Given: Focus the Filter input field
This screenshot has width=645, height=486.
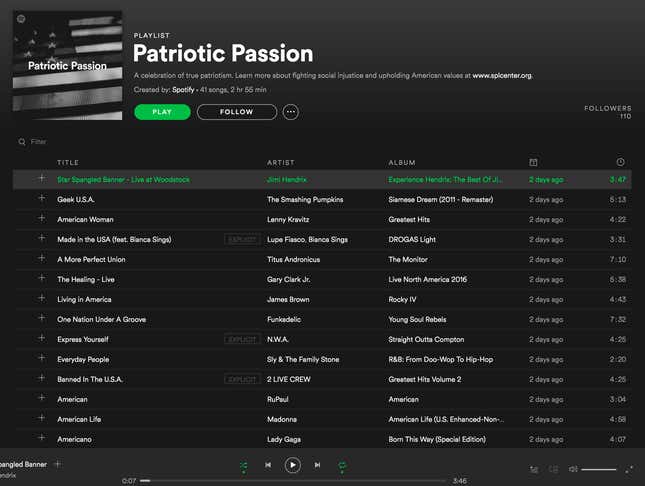Looking at the screenshot, I should 39,142.
